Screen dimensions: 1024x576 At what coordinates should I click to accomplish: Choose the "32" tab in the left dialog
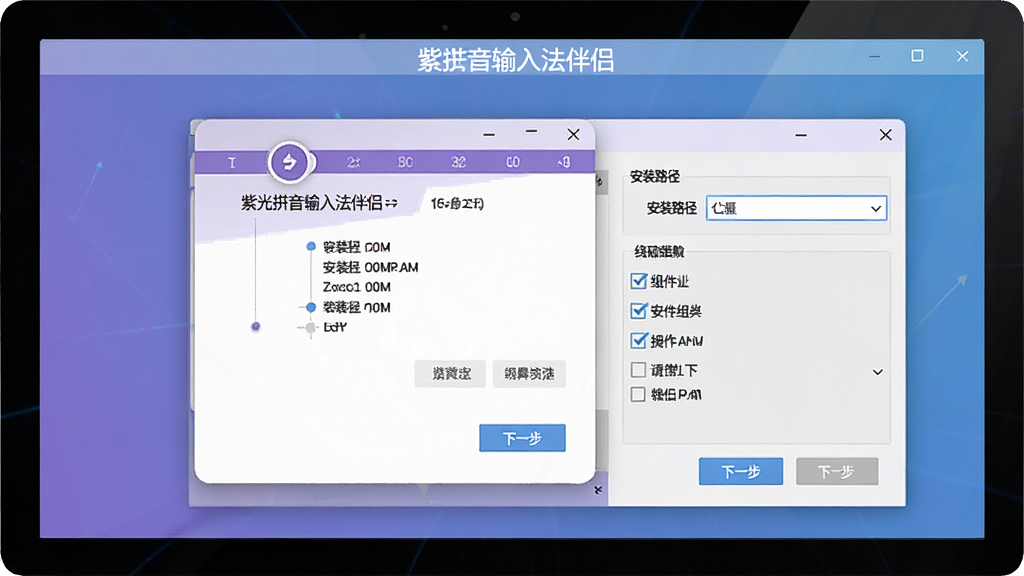(458, 162)
